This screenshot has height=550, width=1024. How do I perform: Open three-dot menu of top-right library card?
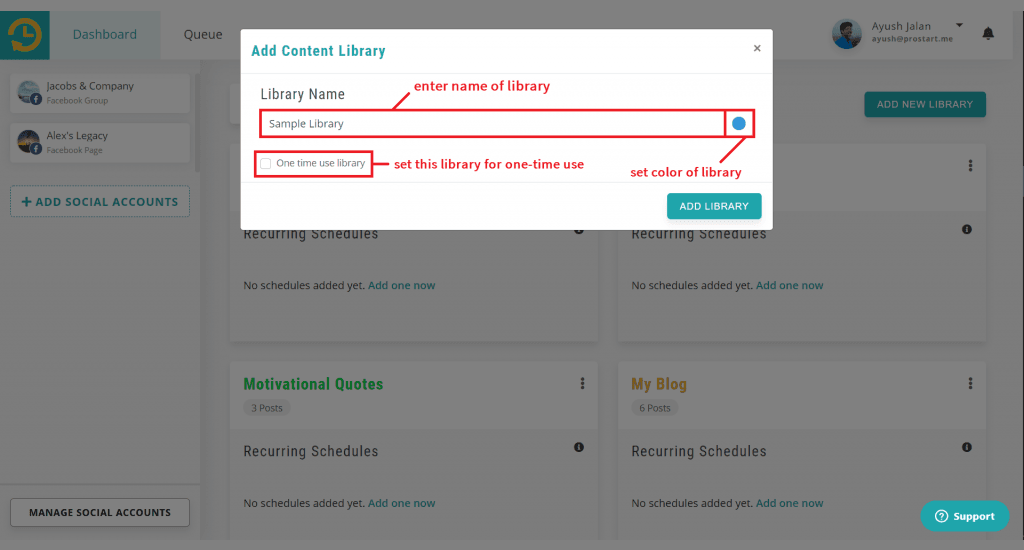click(970, 166)
